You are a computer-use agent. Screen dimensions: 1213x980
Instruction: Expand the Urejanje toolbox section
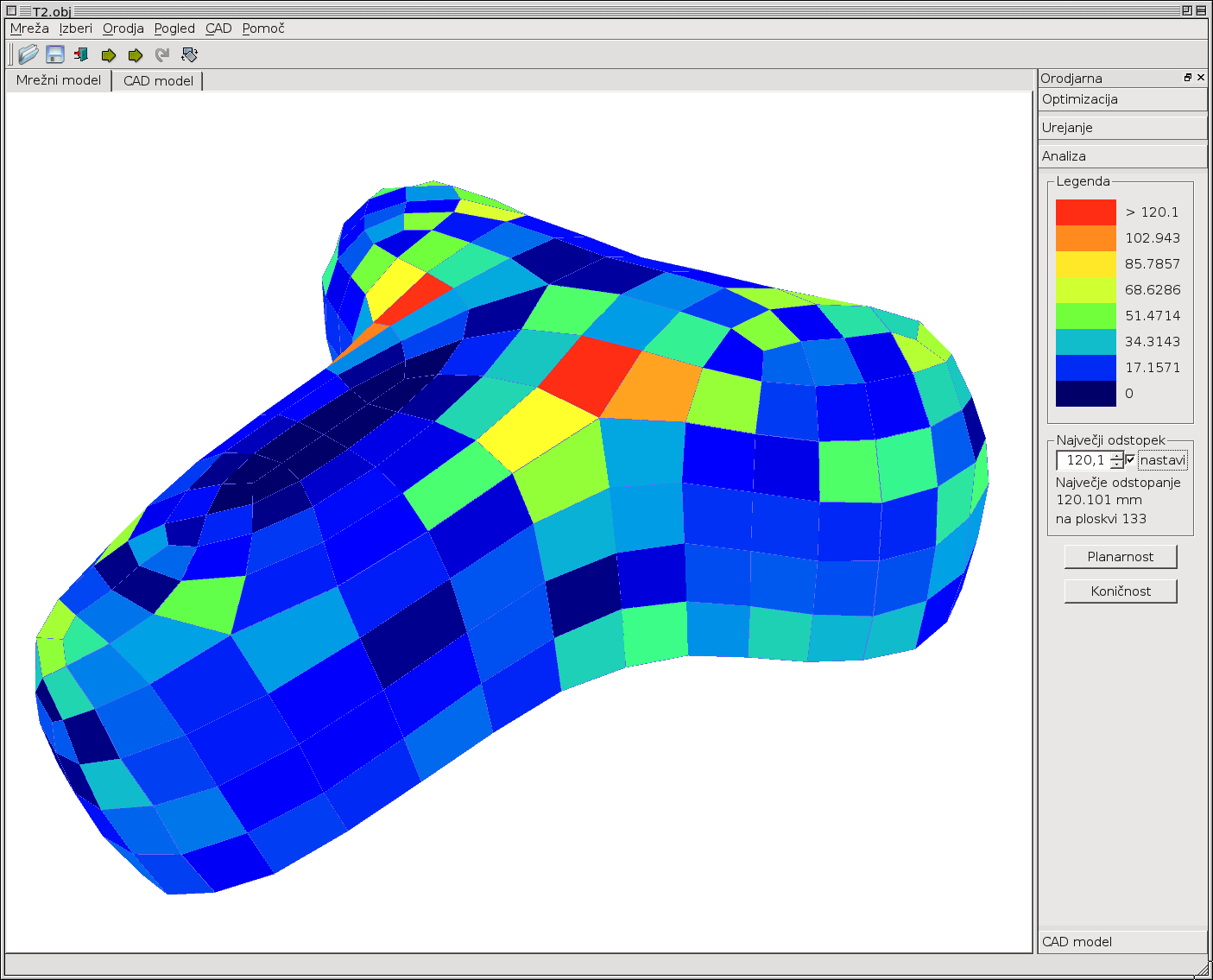point(1122,128)
